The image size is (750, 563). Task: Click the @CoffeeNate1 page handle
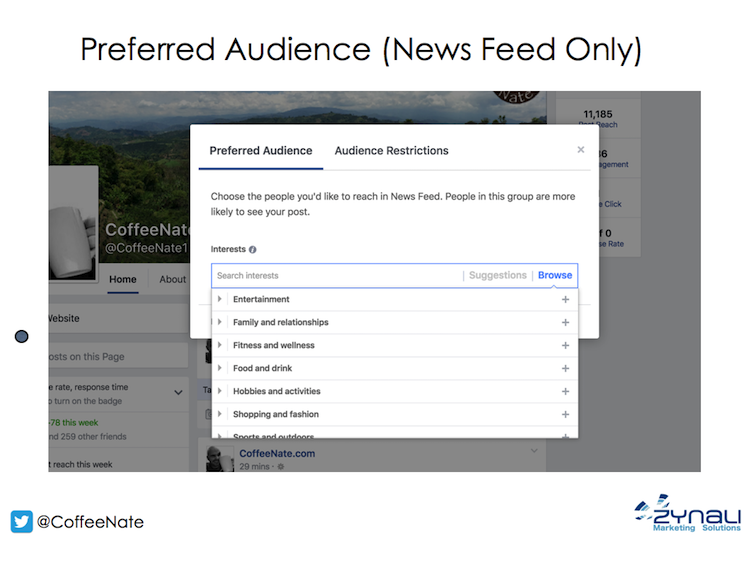(146, 248)
